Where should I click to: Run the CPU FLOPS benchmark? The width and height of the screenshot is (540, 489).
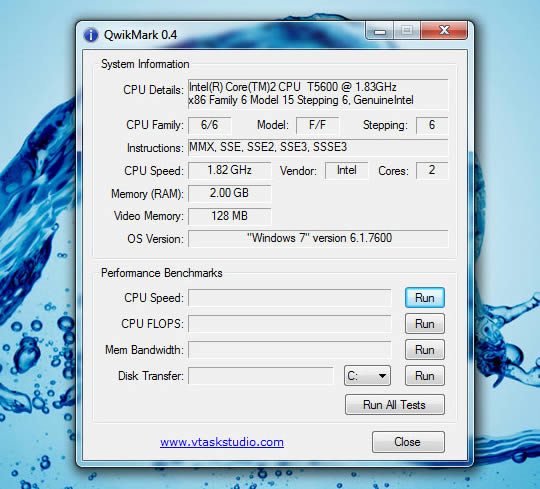tap(425, 324)
